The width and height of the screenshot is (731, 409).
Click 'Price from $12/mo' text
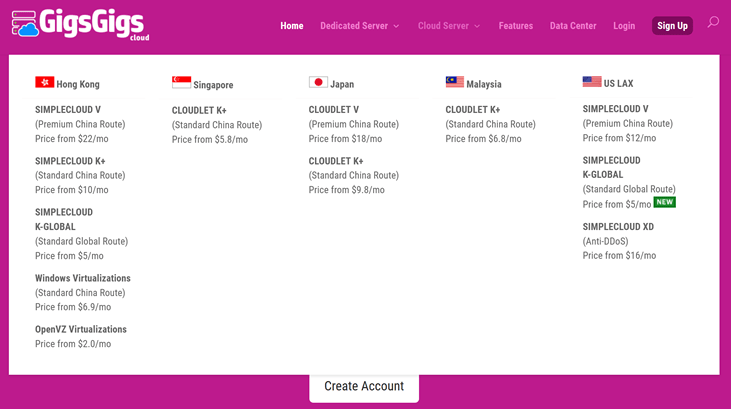619,138
